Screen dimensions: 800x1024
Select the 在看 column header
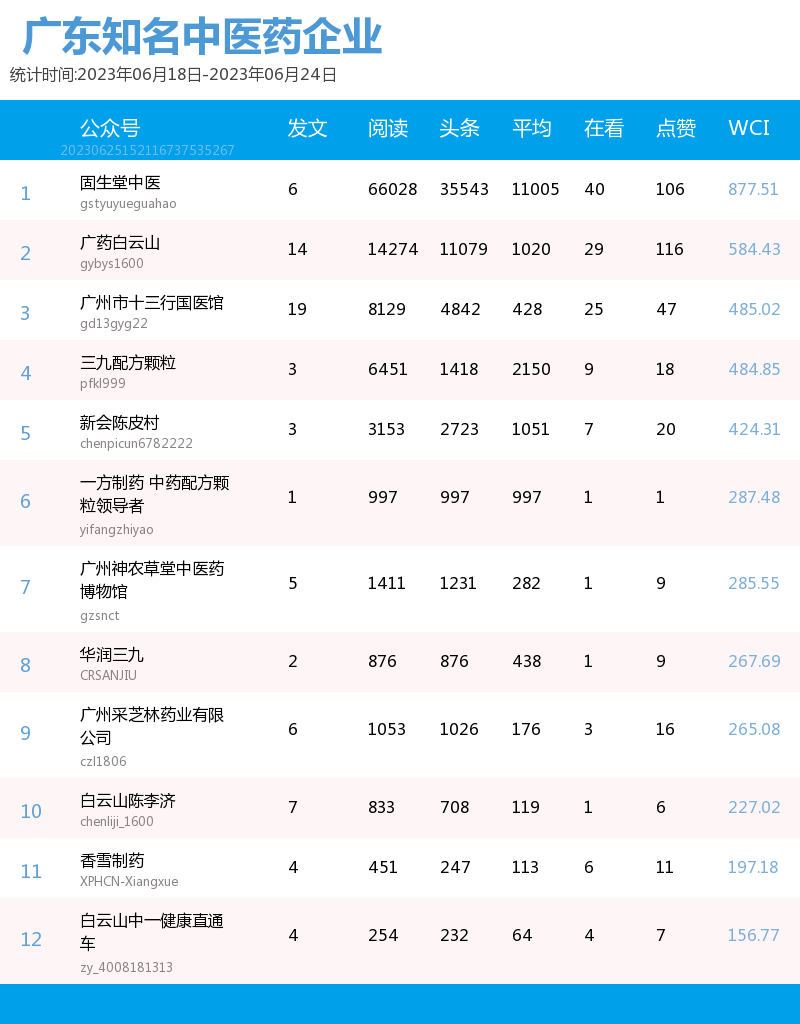click(x=603, y=128)
